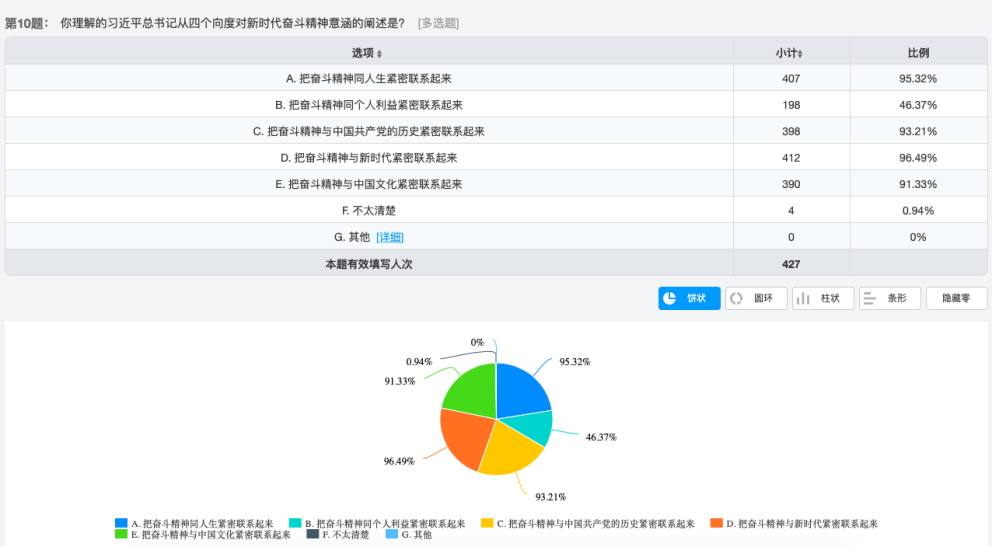
Task: Select the yellow slice of the pie chart
Action: pos(510,450)
